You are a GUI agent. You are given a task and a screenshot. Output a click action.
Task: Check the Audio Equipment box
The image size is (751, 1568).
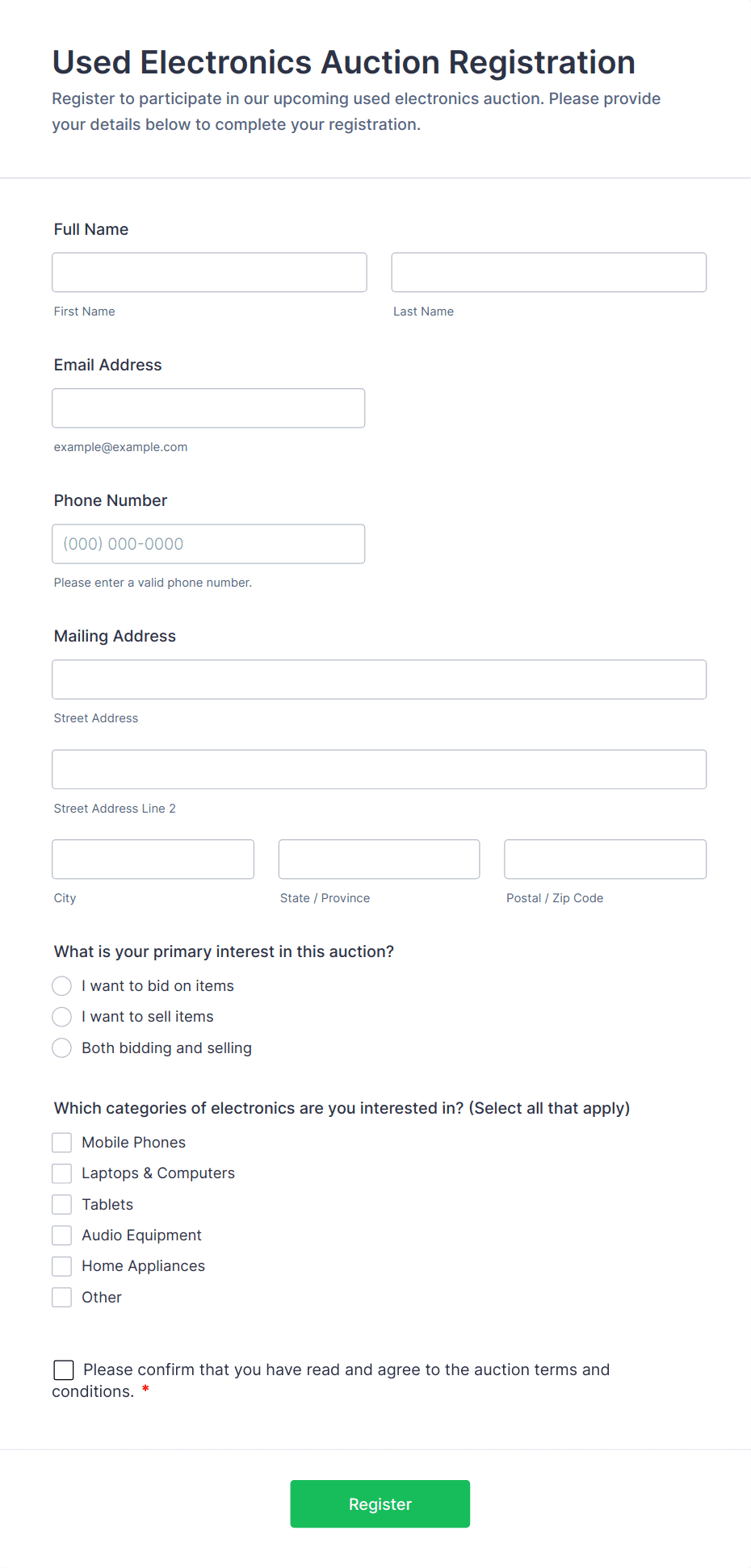tap(62, 1236)
